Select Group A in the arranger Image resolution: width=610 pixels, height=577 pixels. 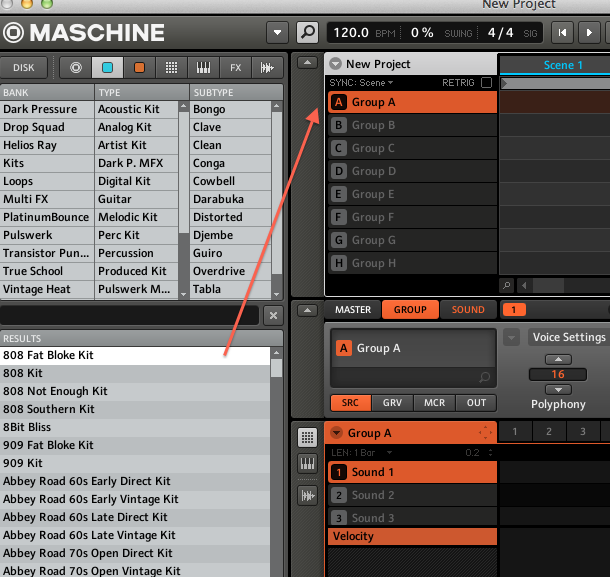pos(412,102)
